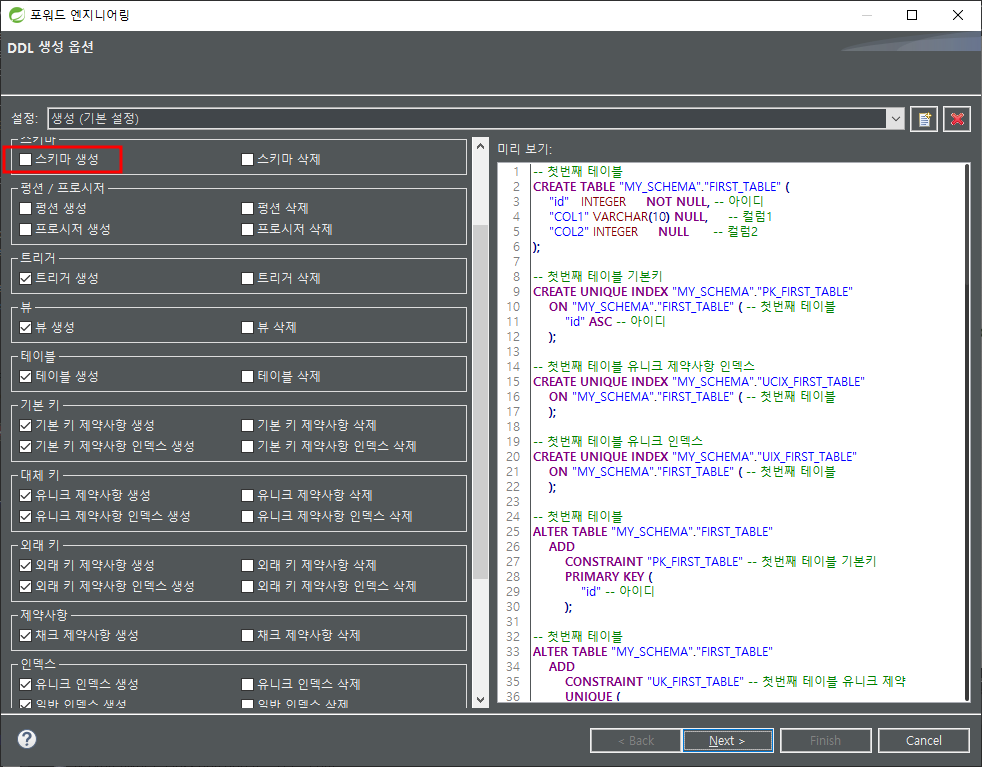The width and height of the screenshot is (982, 767).
Task: Click preview line "COL1" VARCHAR(10) NULL
Action: [x=628, y=217]
